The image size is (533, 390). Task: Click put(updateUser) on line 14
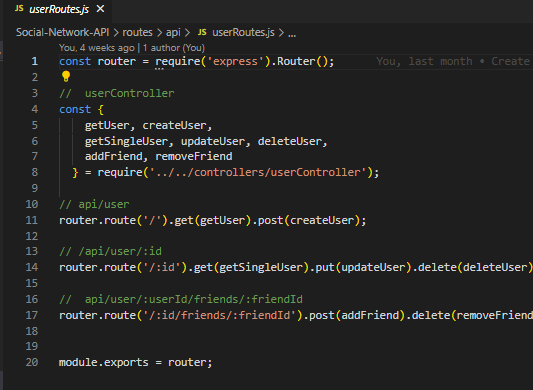(x=364, y=268)
